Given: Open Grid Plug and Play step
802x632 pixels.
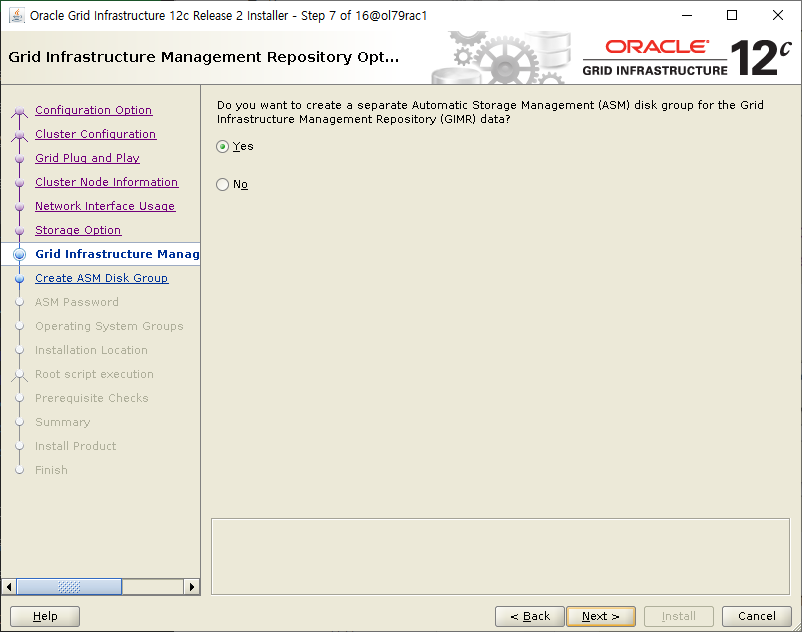Looking at the screenshot, I should (x=87, y=158).
